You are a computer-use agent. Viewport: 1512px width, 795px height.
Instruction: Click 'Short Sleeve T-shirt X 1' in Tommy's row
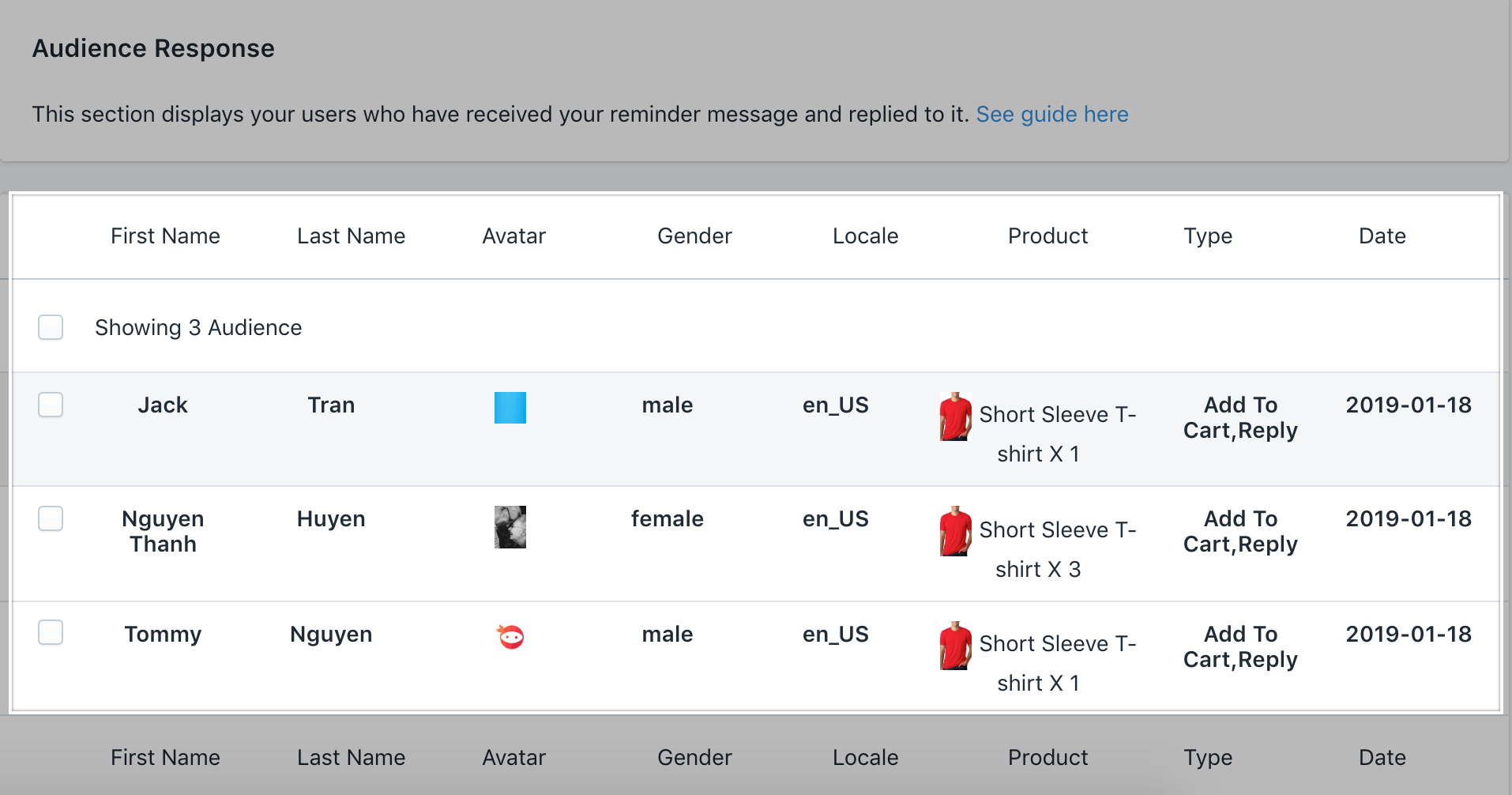(x=1057, y=663)
